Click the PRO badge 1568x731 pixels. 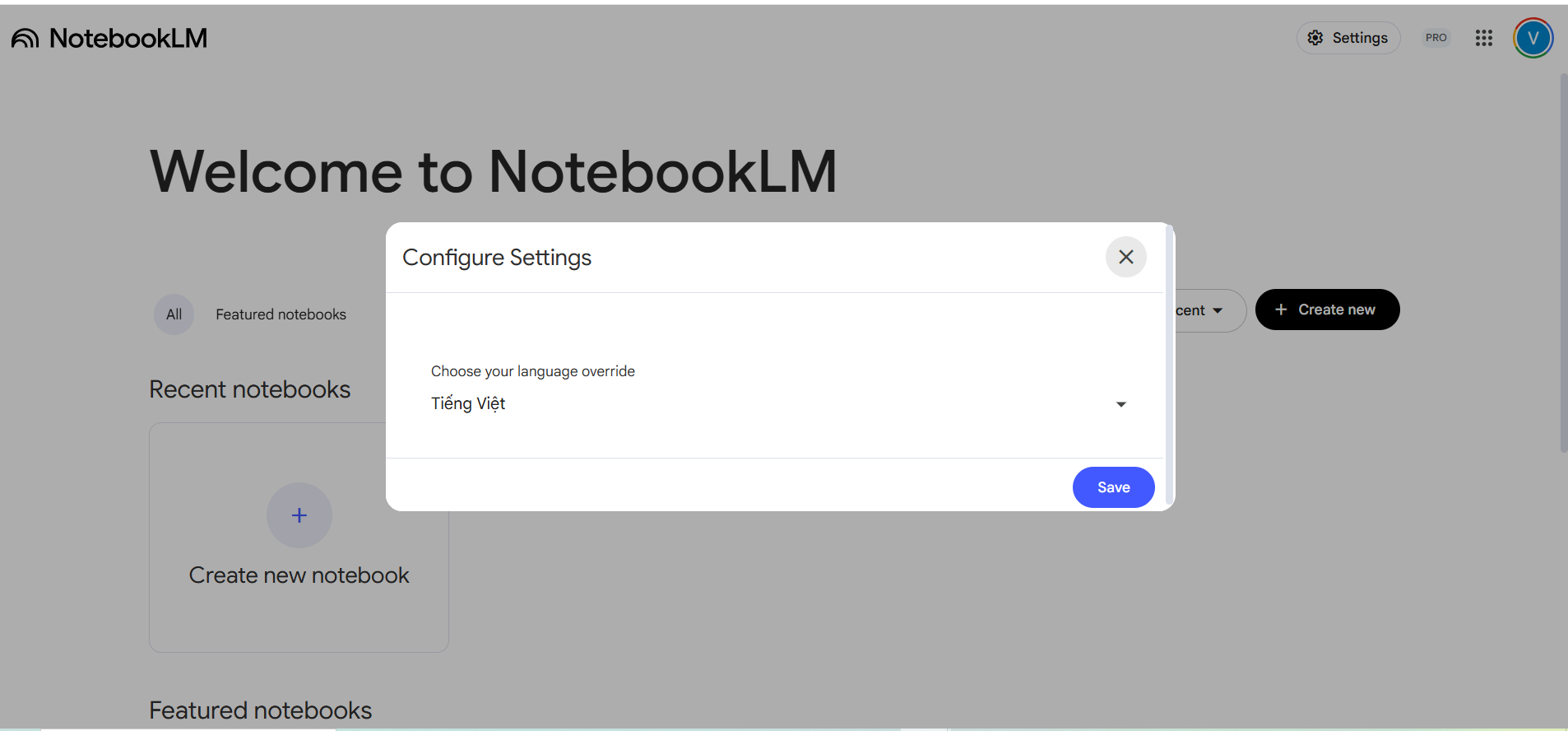tap(1436, 38)
